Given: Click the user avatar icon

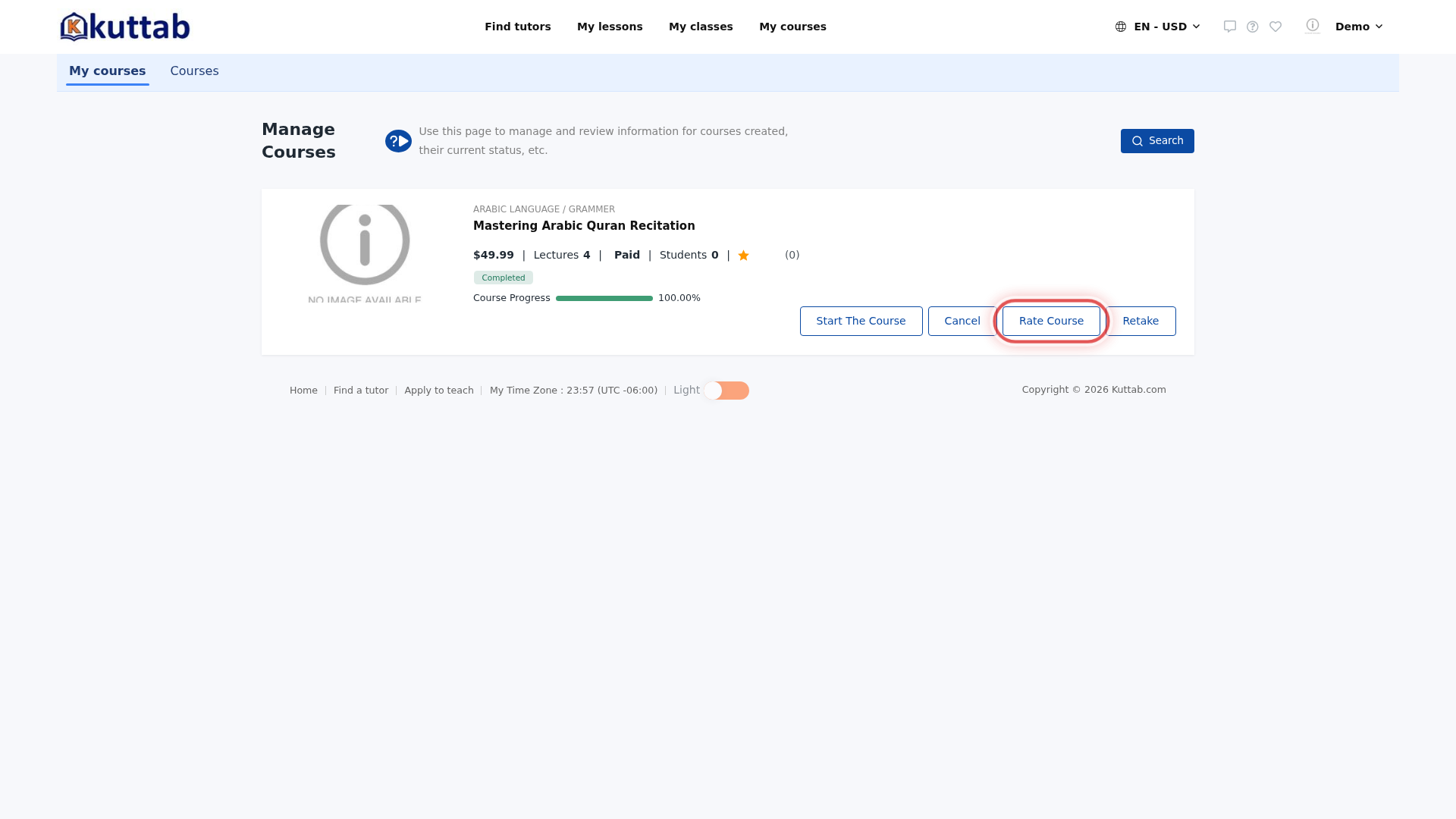Looking at the screenshot, I should coord(1313,26).
